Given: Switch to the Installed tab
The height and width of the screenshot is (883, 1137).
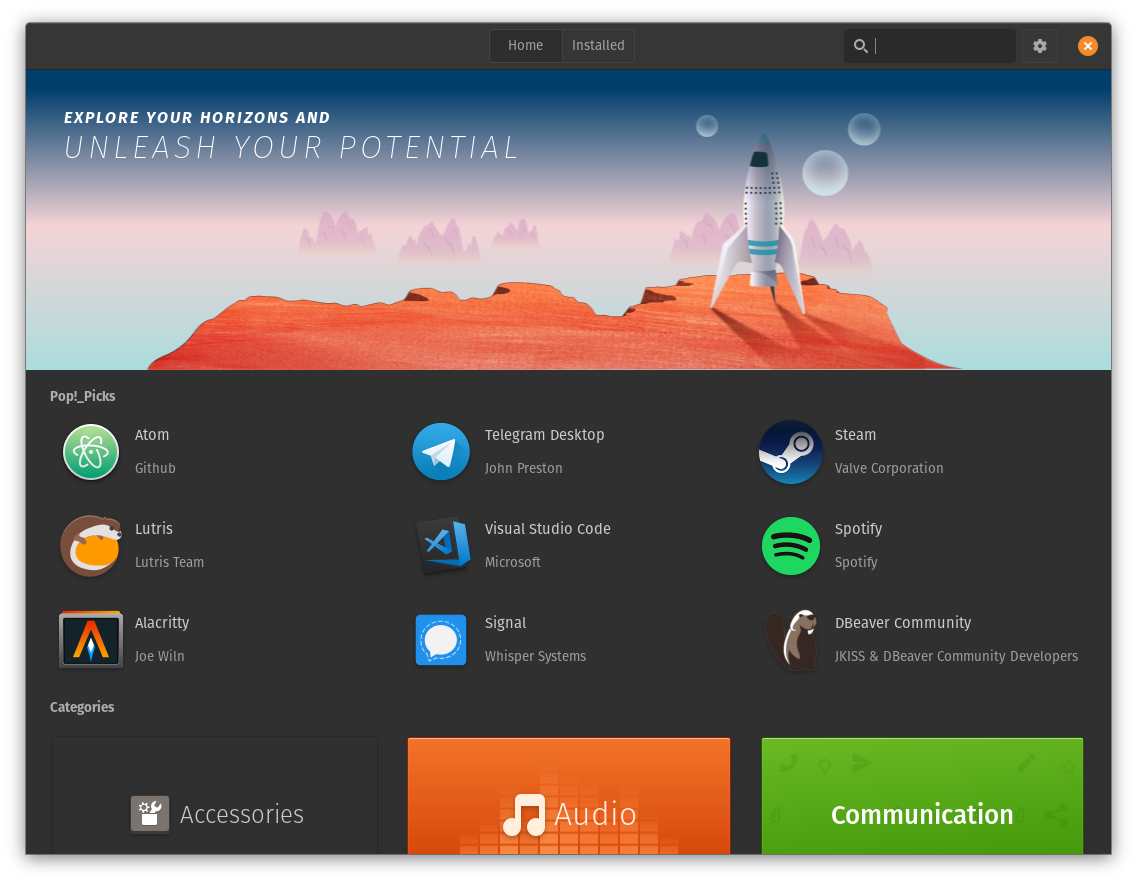Looking at the screenshot, I should tap(598, 46).
